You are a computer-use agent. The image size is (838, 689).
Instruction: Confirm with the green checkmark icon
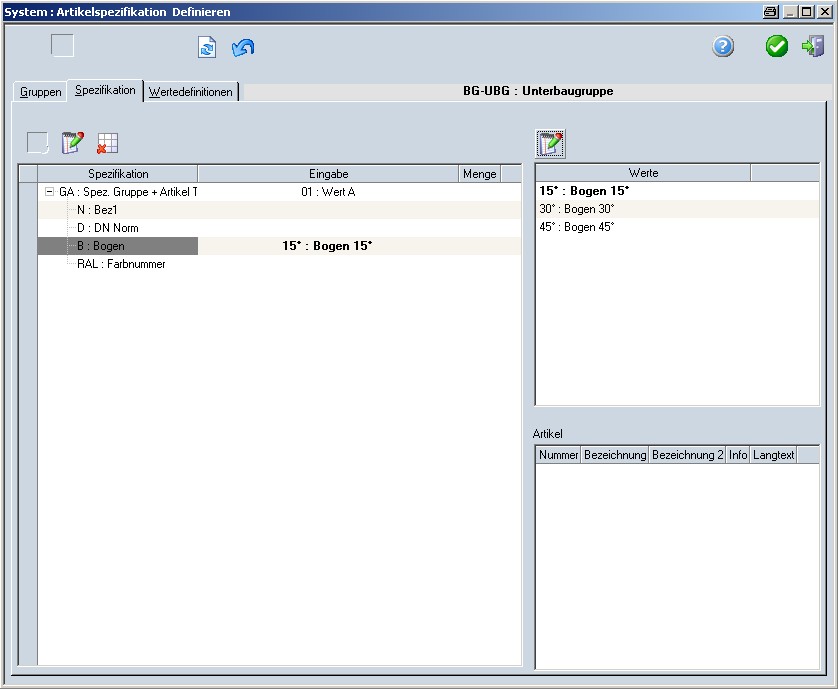[777, 47]
